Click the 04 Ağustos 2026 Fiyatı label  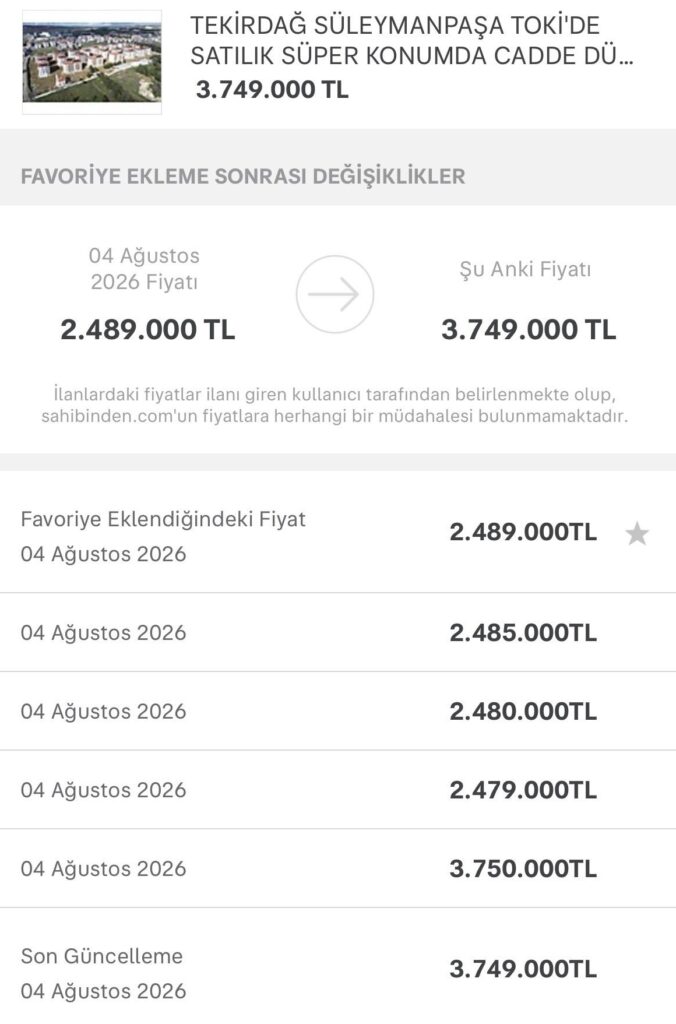(x=144, y=268)
